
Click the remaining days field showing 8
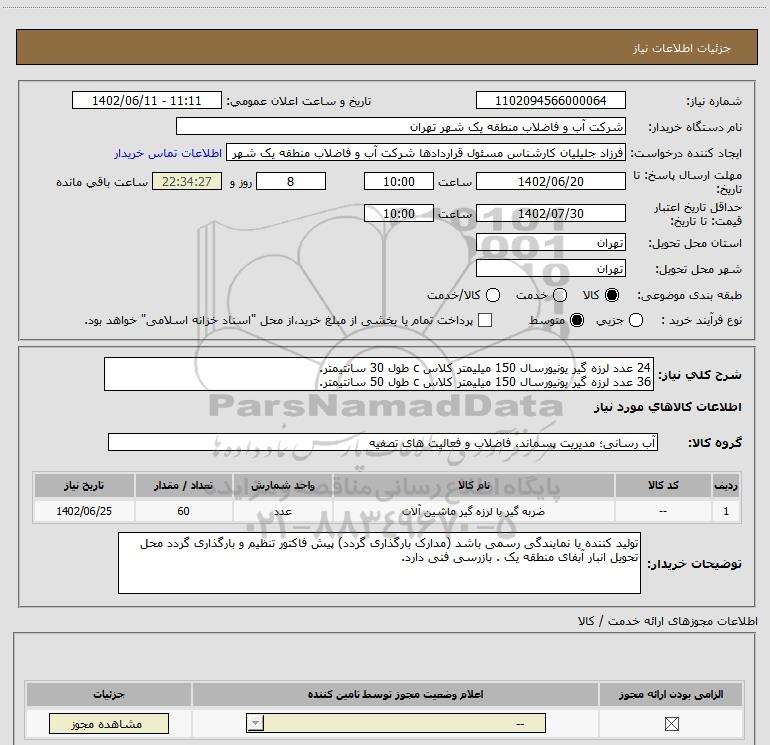click(291, 181)
